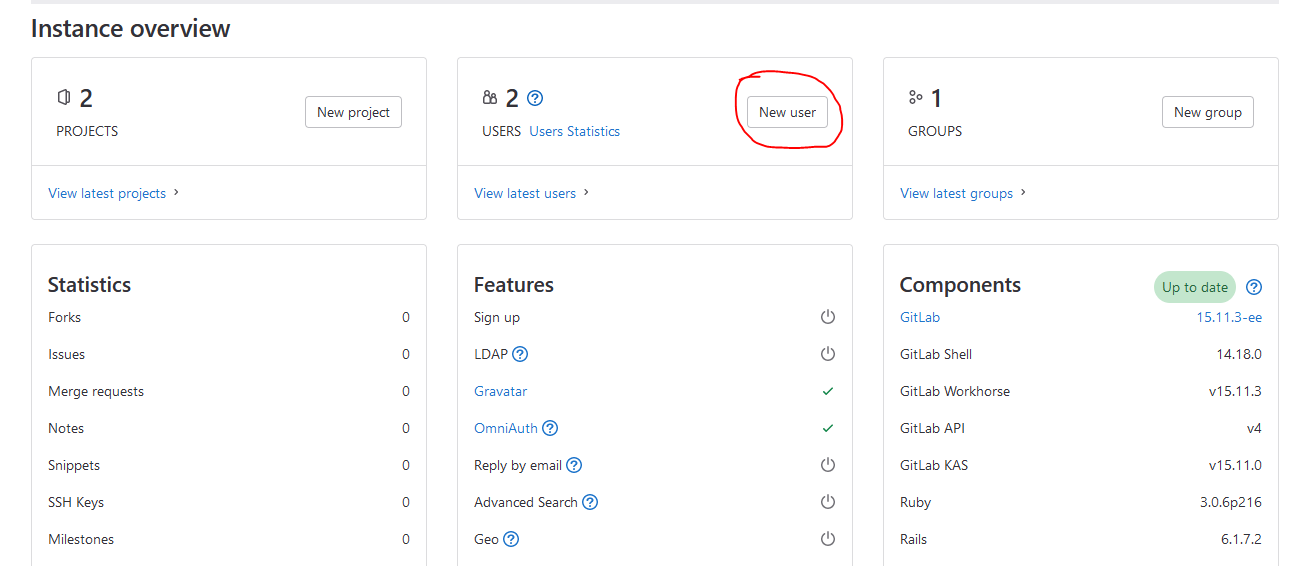
Task: Click the Gravatar enabled checkmark
Action: (827, 391)
